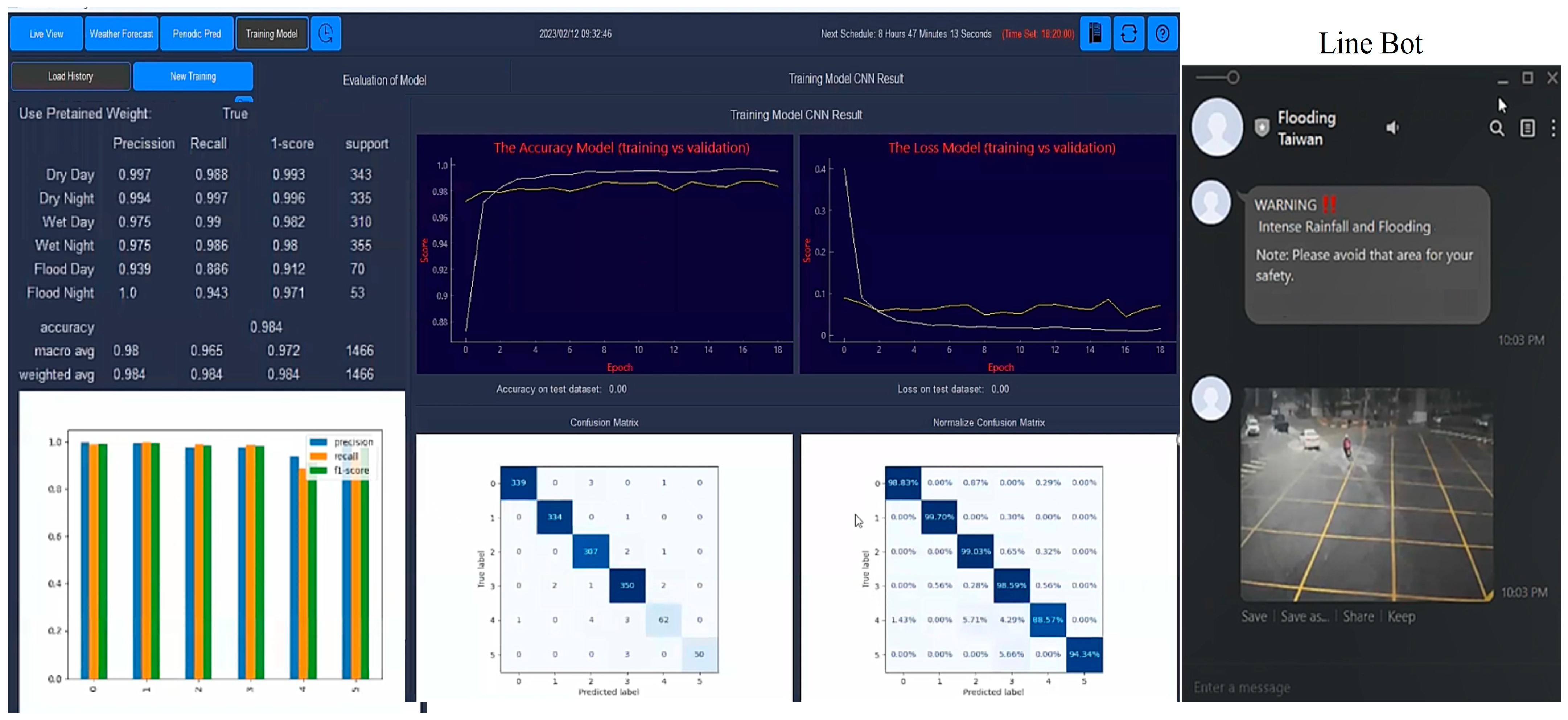Click the Dry Day row label

[70, 175]
